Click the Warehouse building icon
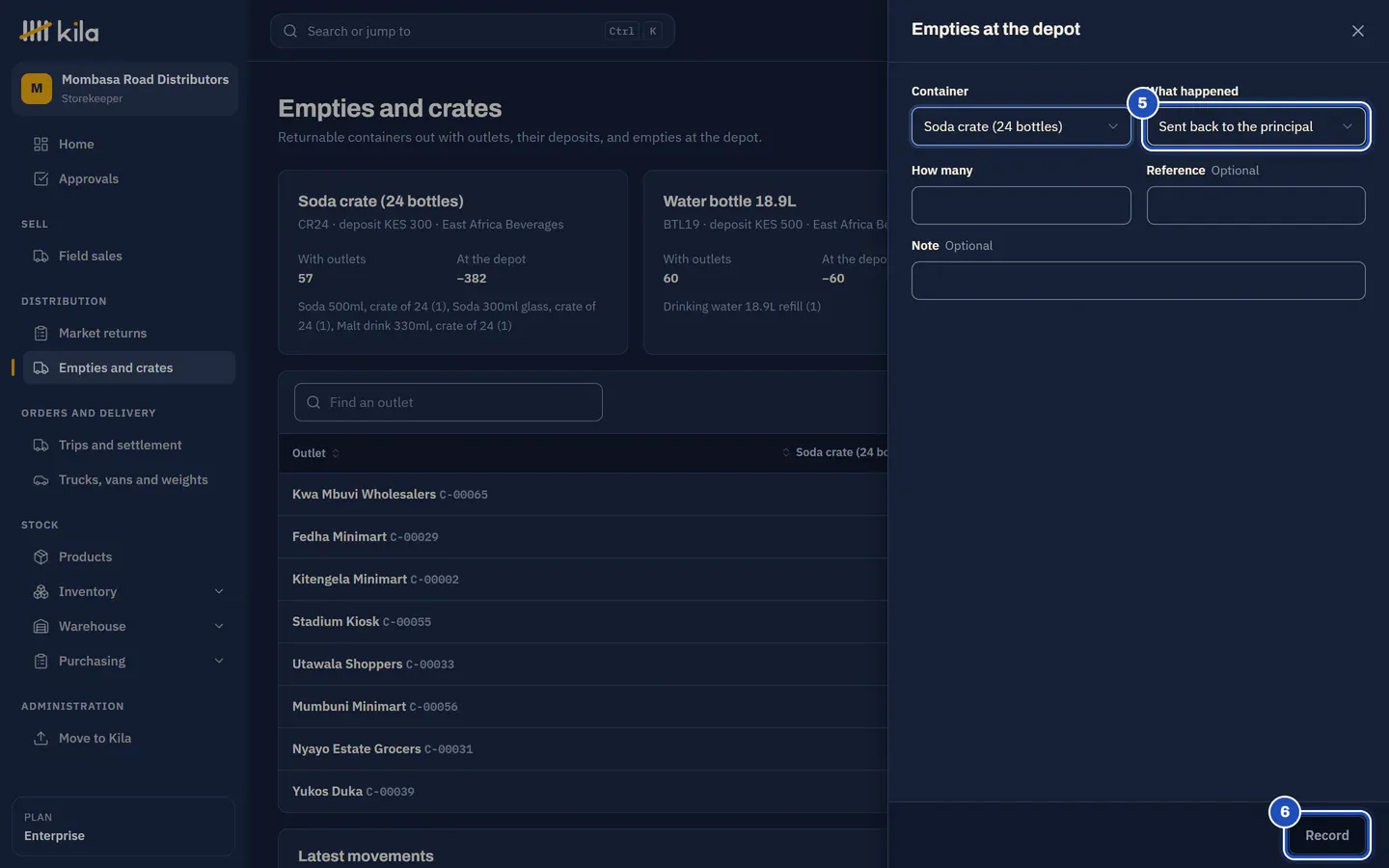This screenshot has height=868, width=1389. [x=41, y=626]
